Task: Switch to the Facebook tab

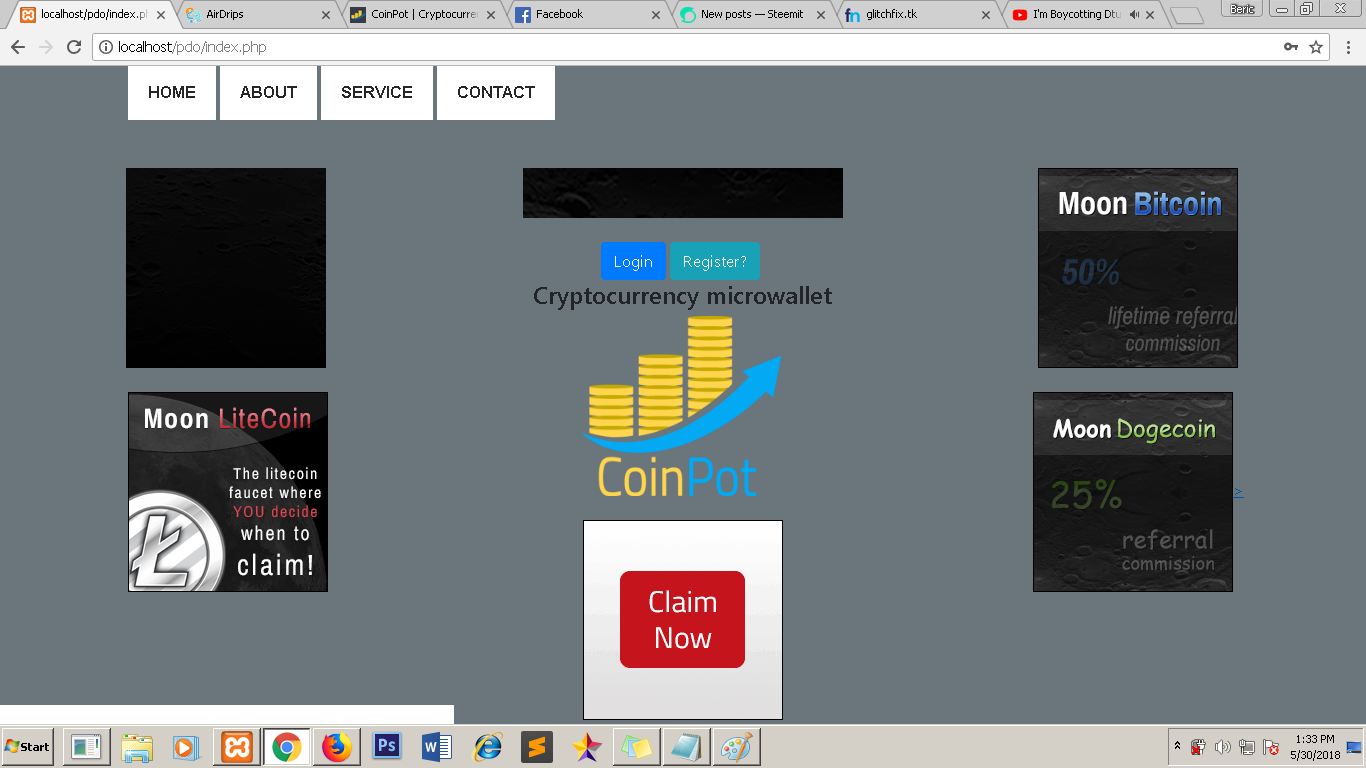Action: point(587,15)
